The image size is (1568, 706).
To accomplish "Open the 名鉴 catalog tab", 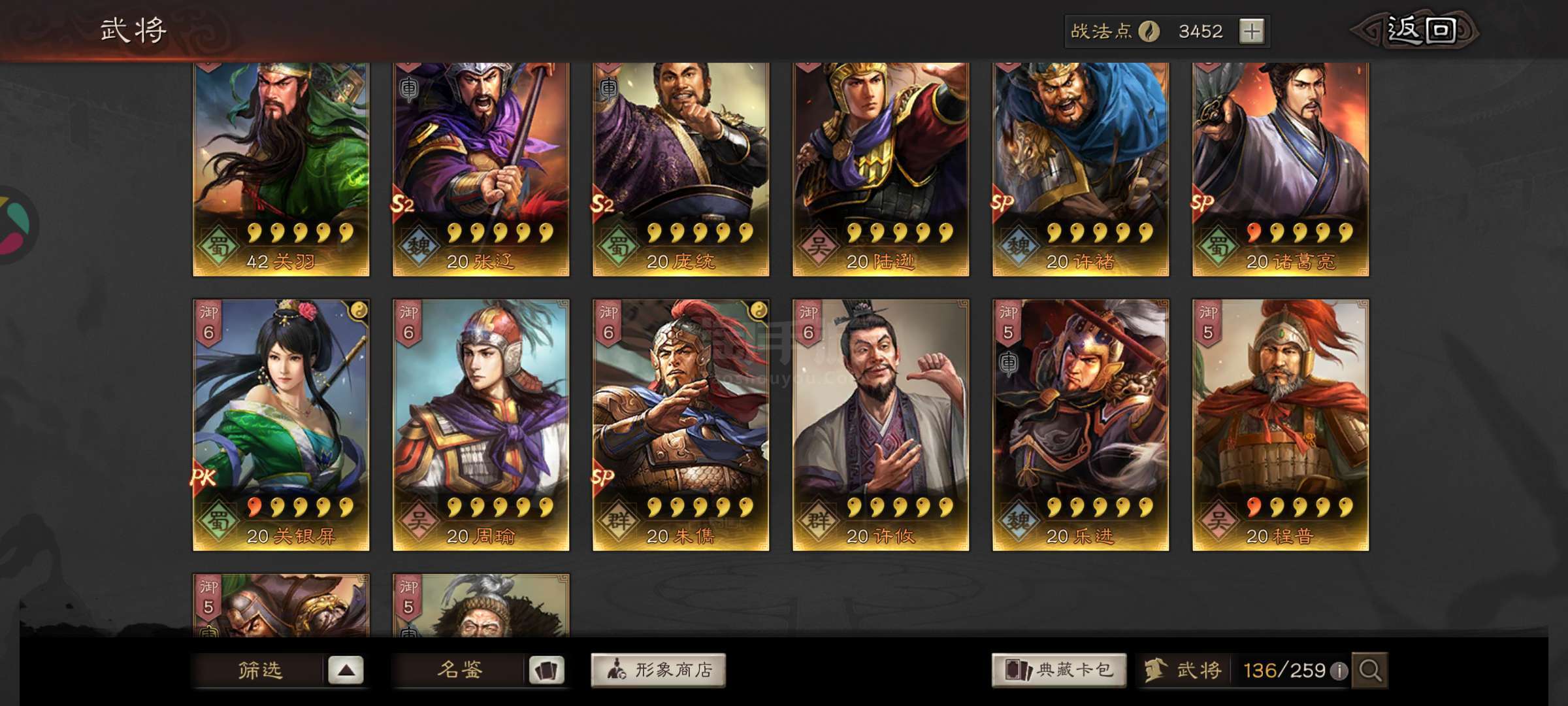I will point(460,671).
